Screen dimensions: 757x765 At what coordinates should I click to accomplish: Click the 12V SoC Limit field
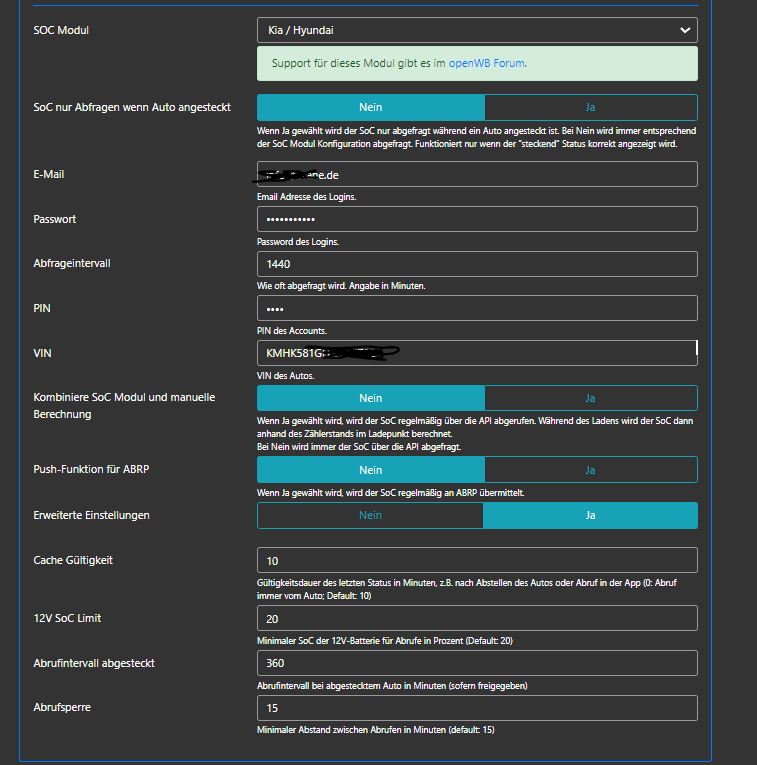[x=477, y=618]
